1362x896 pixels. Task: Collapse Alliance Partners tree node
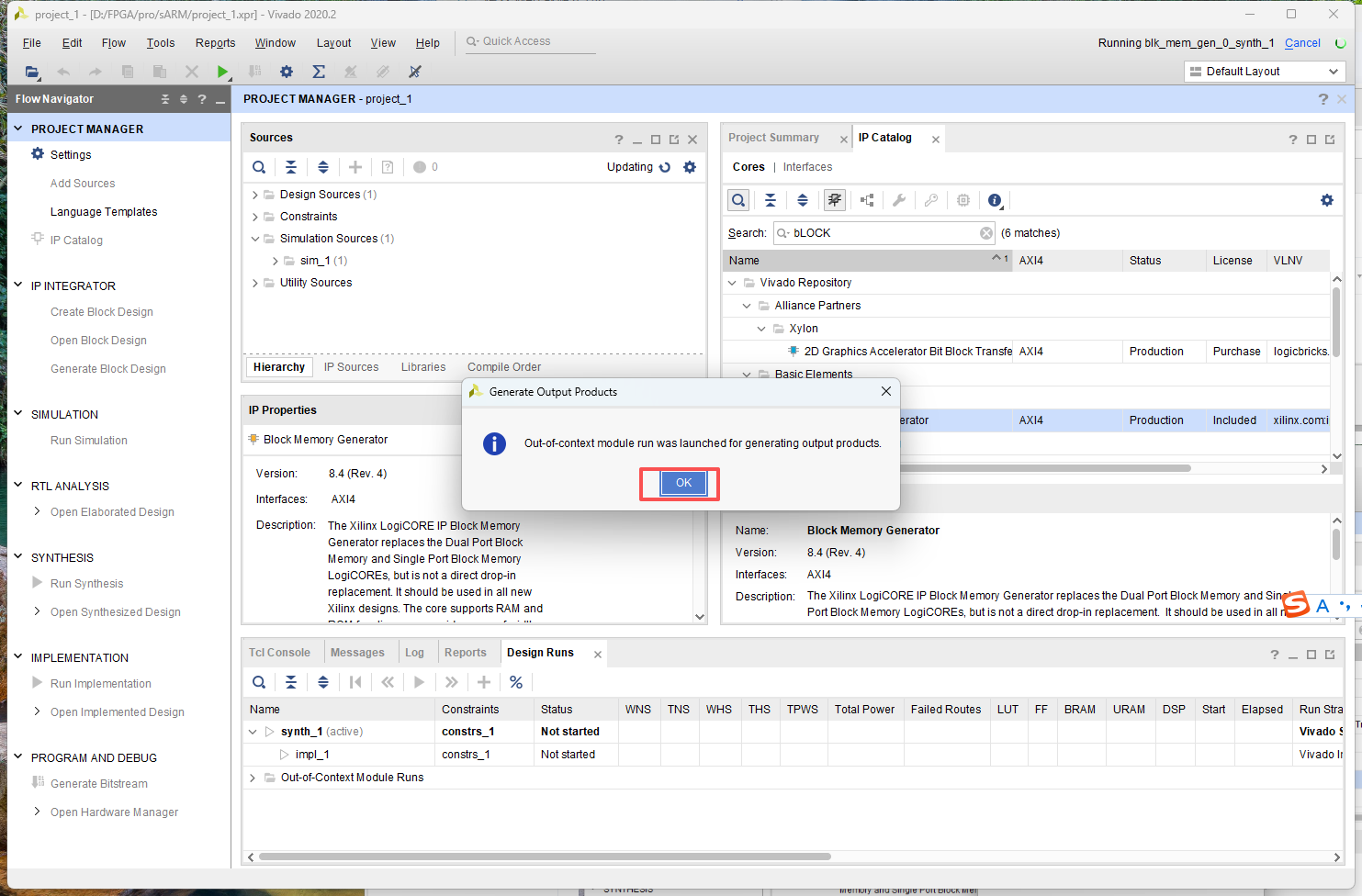(x=747, y=306)
